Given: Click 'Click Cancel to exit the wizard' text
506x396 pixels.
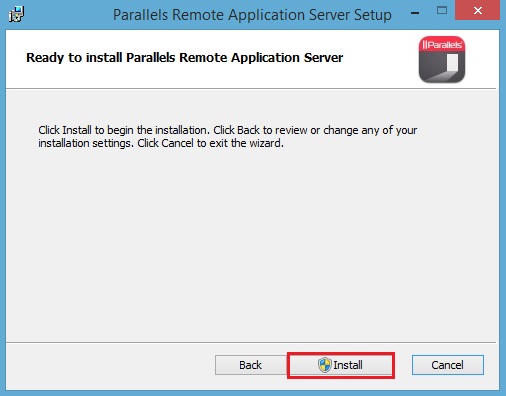Looking at the screenshot, I should pos(211,143).
